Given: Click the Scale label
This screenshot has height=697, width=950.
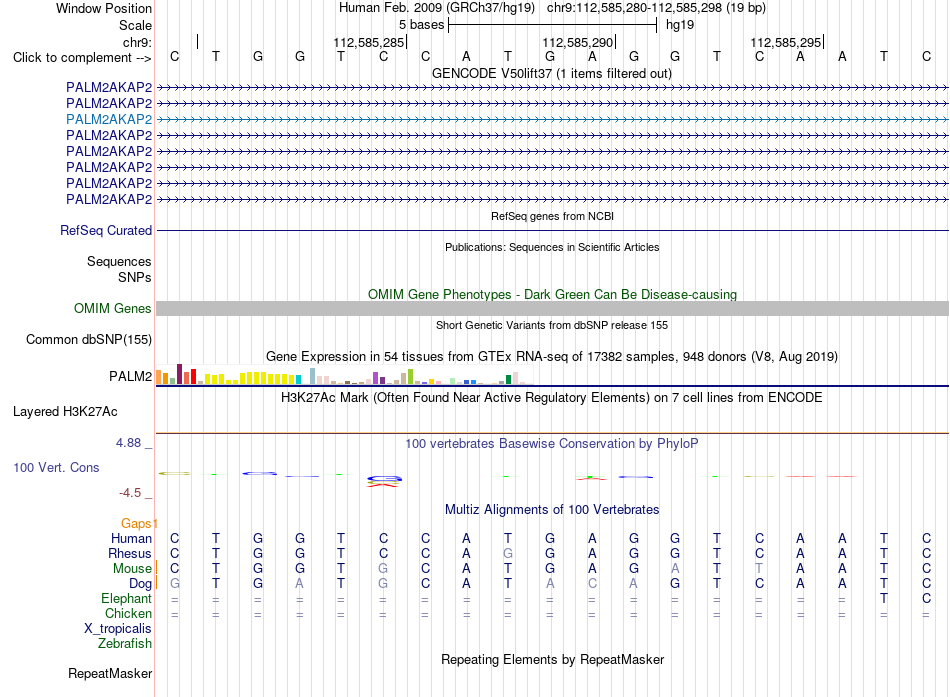Looking at the screenshot, I should pos(135,25).
